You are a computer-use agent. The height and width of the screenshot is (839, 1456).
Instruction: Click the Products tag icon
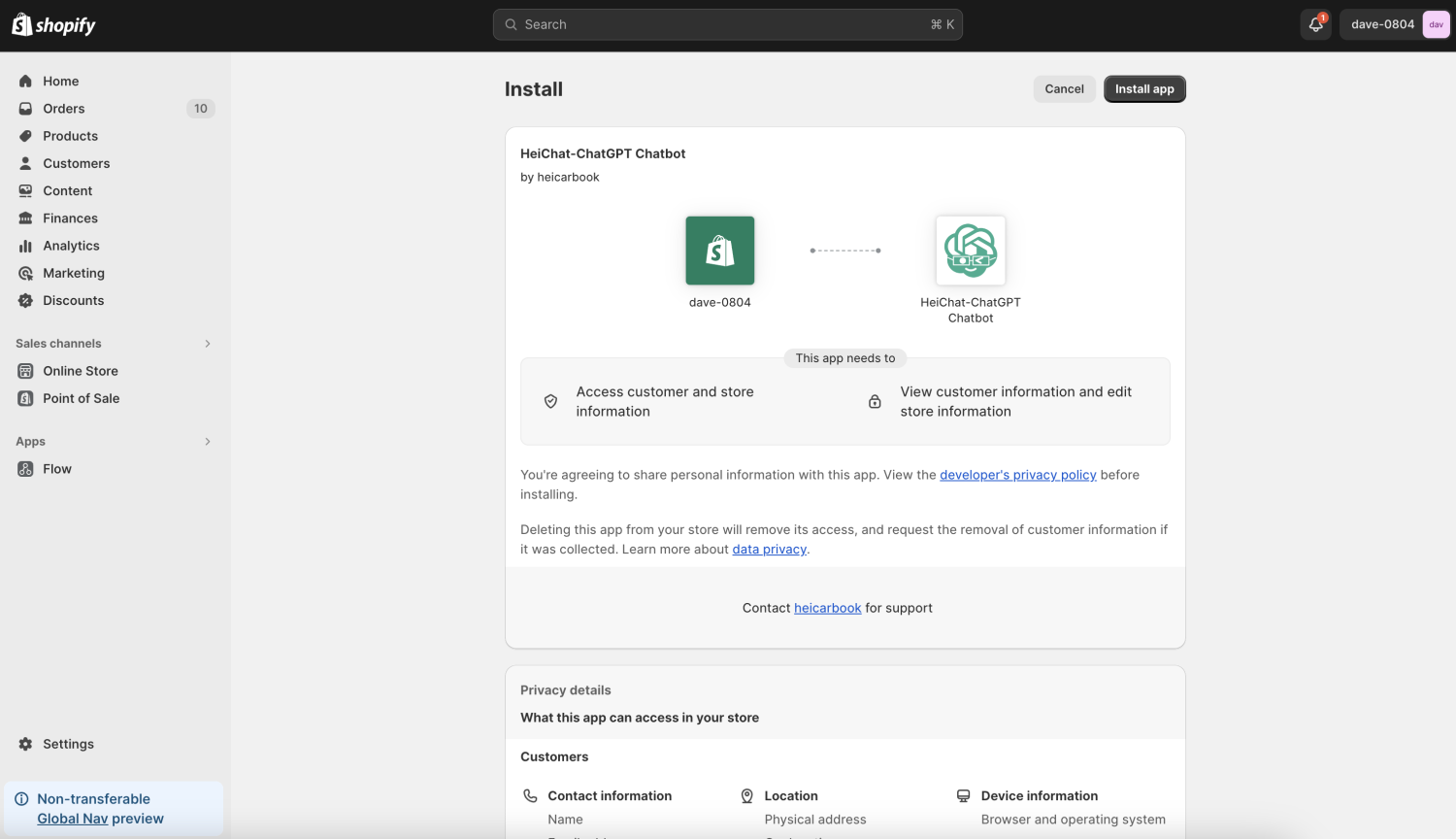pos(26,136)
